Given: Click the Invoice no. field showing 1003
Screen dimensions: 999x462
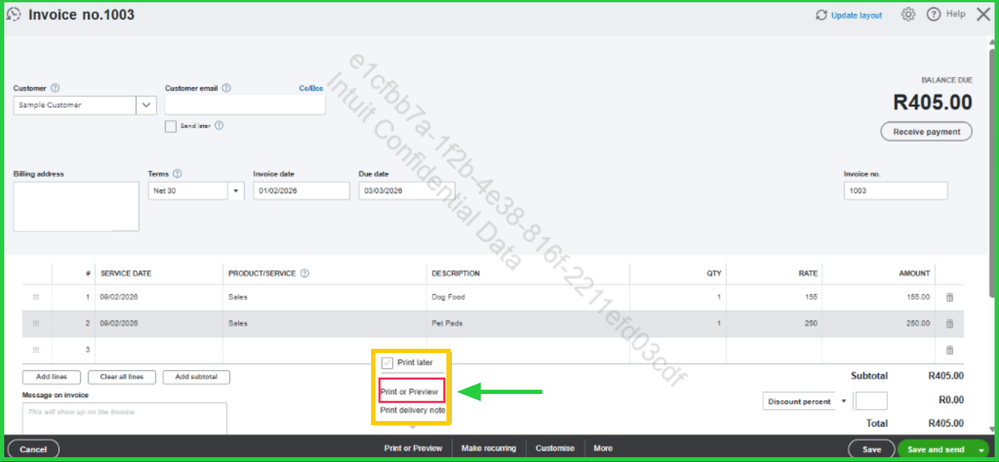Looking at the screenshot, I should [x=895, y=191].
